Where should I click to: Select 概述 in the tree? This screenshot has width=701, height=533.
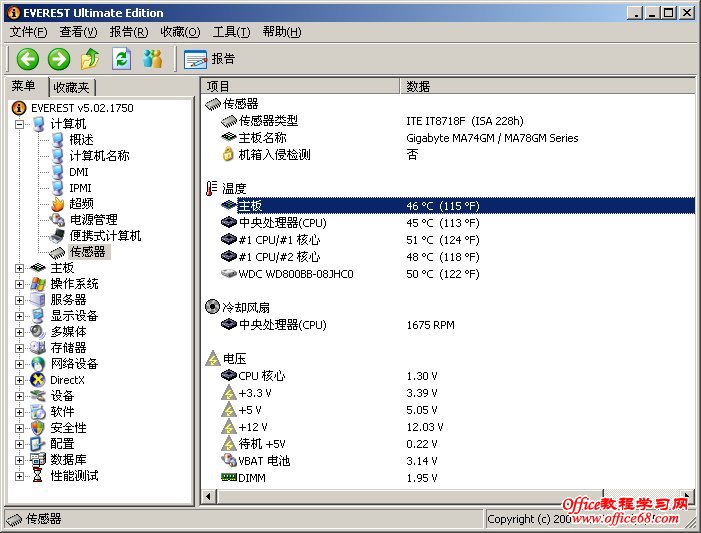81,140
